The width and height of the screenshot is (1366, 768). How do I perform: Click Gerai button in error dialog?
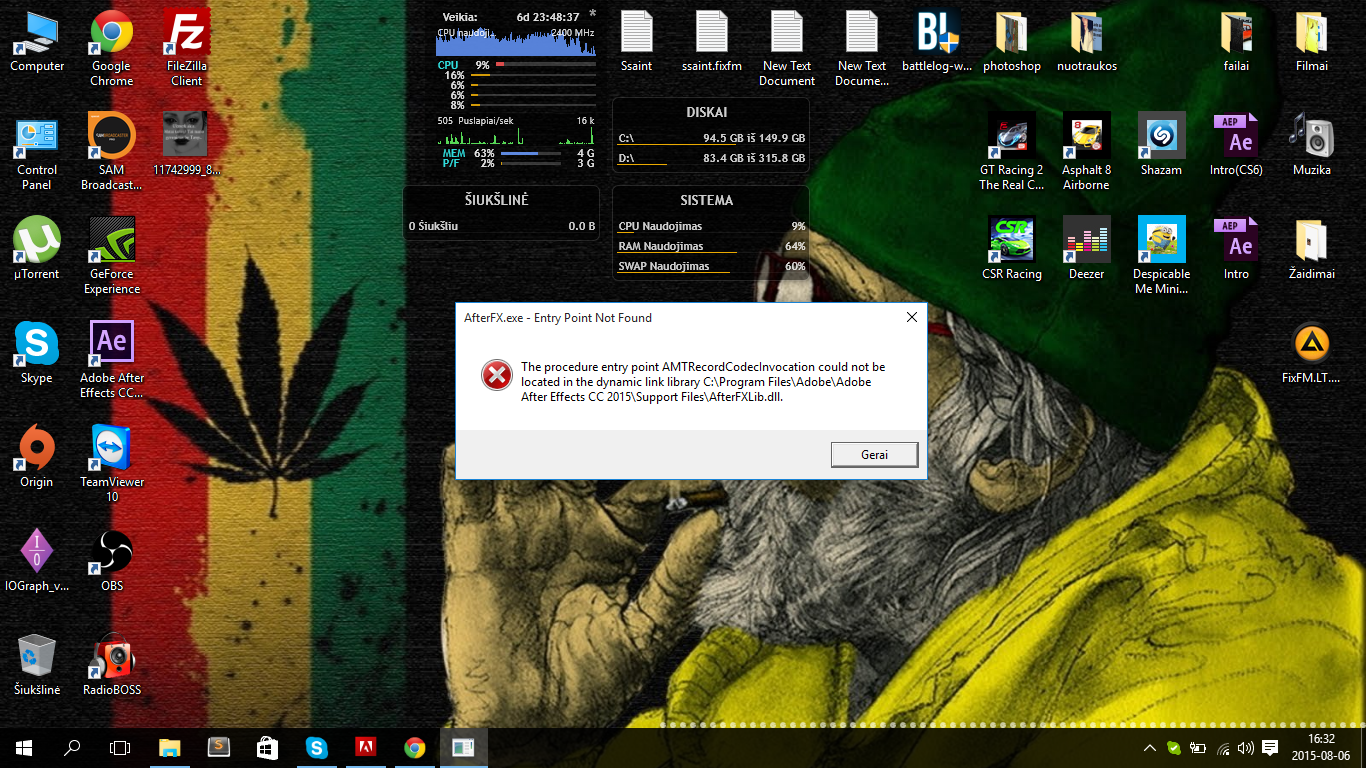pos(874,454)
